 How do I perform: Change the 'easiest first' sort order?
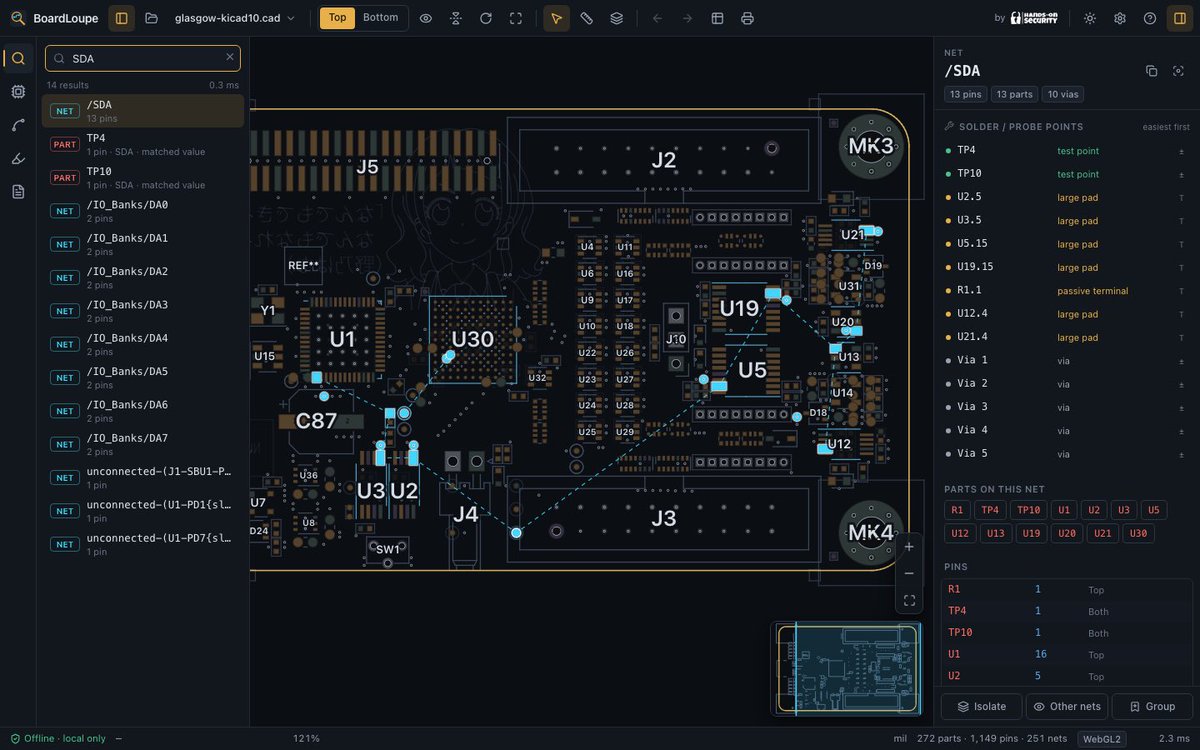click(x=1166, y=127)
